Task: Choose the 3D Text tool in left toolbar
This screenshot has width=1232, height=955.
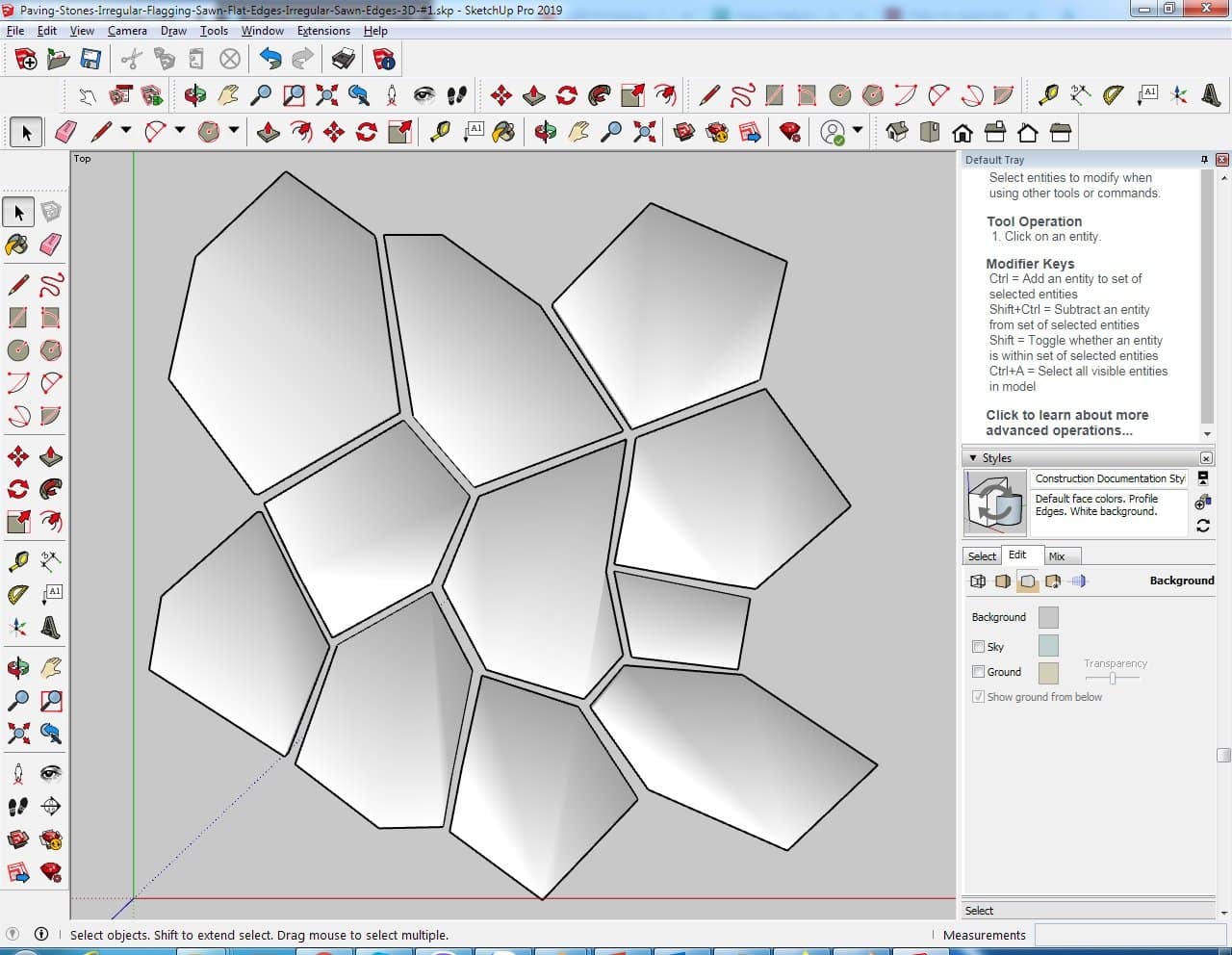Action: click(x=51, y=629)
